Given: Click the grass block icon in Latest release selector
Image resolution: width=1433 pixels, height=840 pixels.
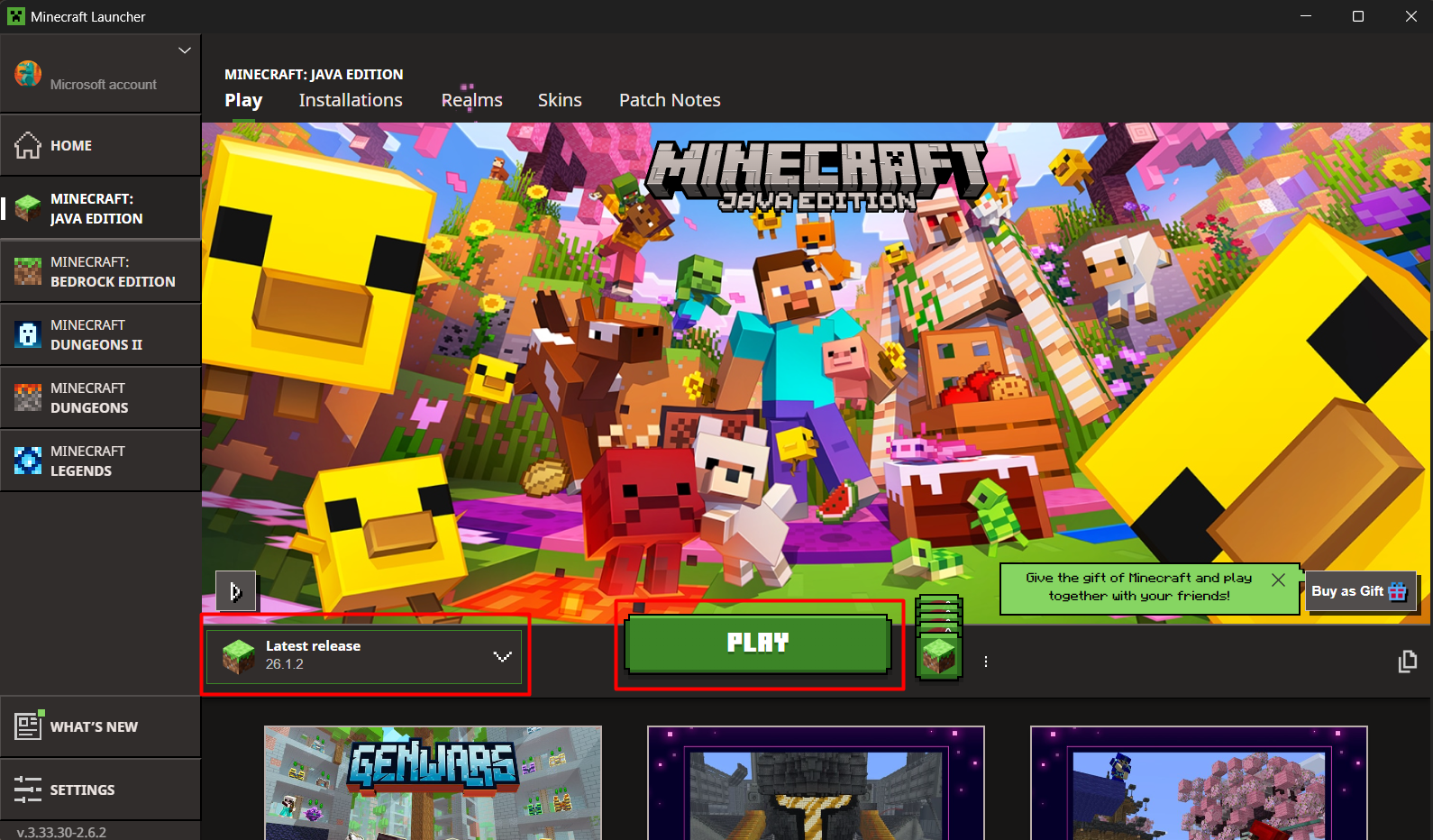Looking at the screenshot, I should pyautogui.click(x=239, y=656).
